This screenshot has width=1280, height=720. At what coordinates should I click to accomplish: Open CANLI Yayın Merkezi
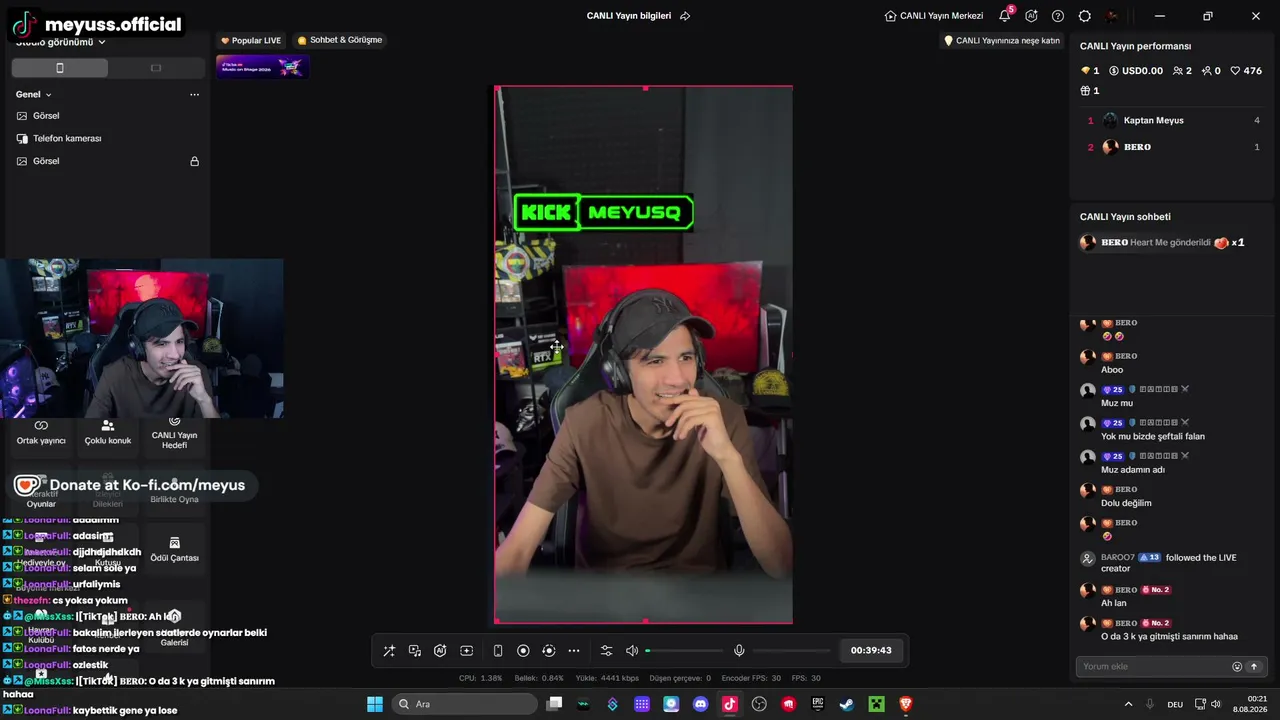[934, 16]
